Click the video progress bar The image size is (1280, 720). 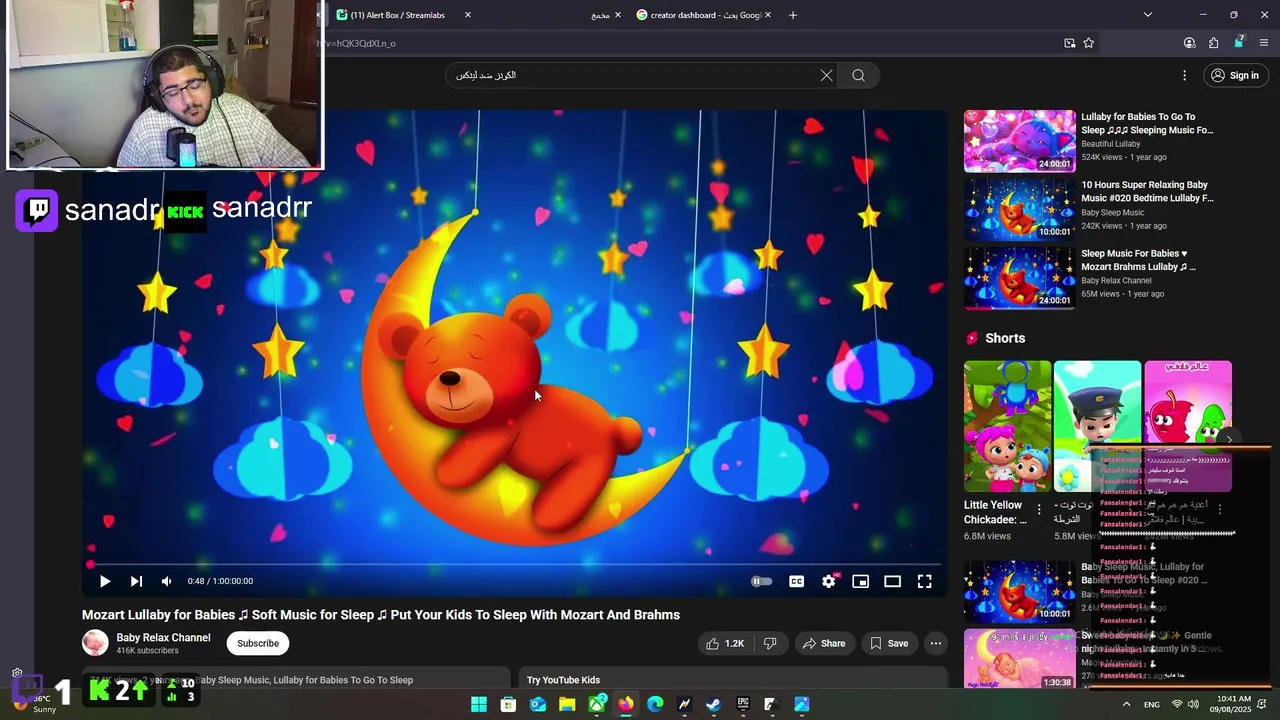tap(515, 564)
